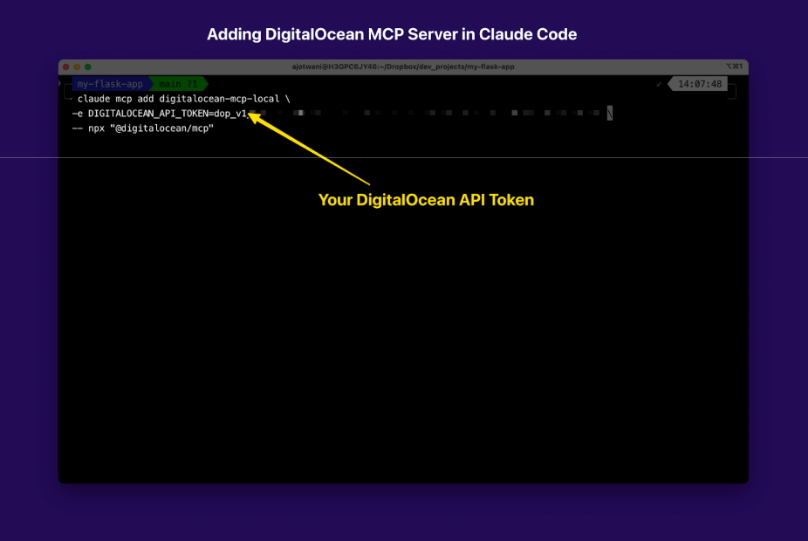Click the green maximize window button
Image resolution: width=808 pixels, height=541 pixels.
(x=88, y=67)
